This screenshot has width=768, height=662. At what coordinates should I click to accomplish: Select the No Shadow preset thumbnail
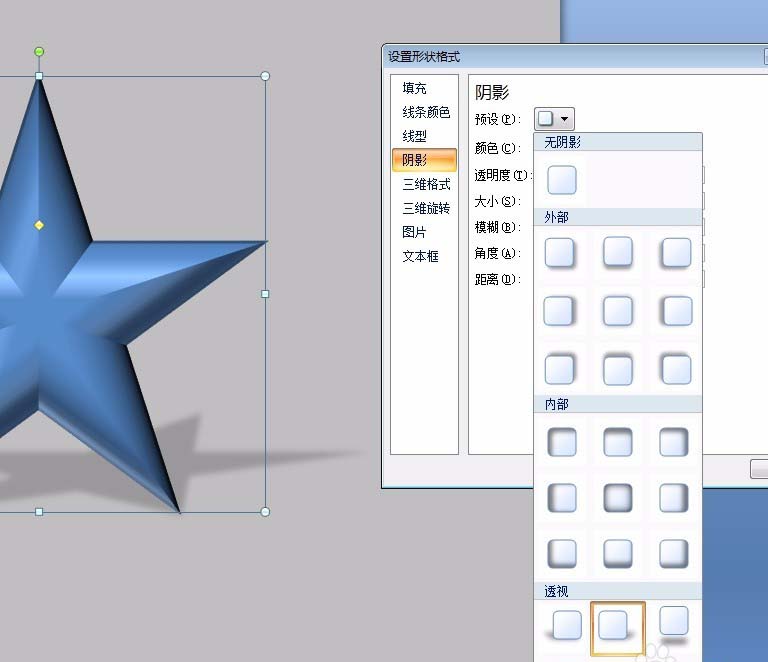[561, 180]
